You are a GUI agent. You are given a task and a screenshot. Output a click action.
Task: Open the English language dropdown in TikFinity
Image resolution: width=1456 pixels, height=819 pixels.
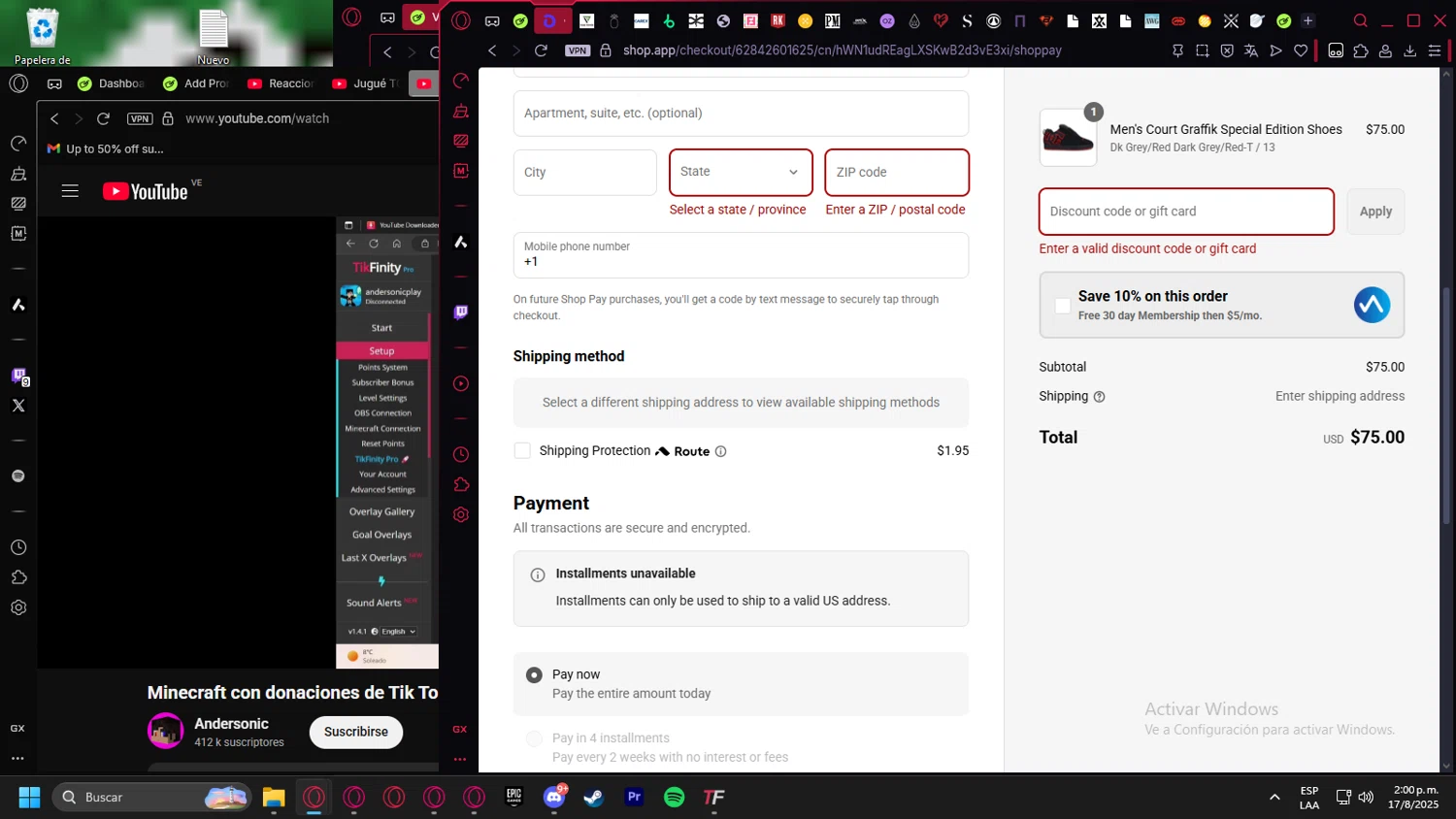pos(399,632)
